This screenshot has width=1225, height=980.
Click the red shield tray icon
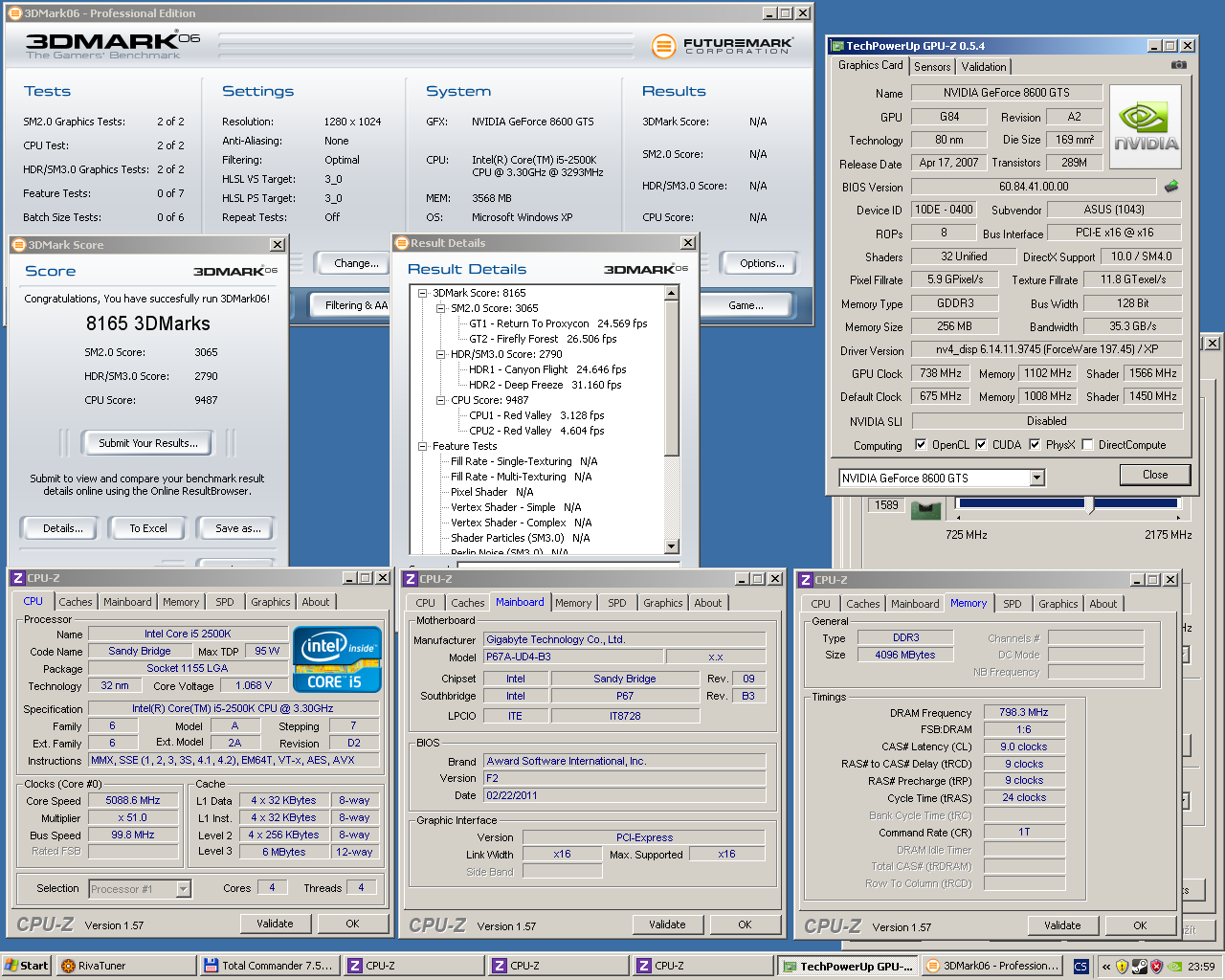point(1156,967)
